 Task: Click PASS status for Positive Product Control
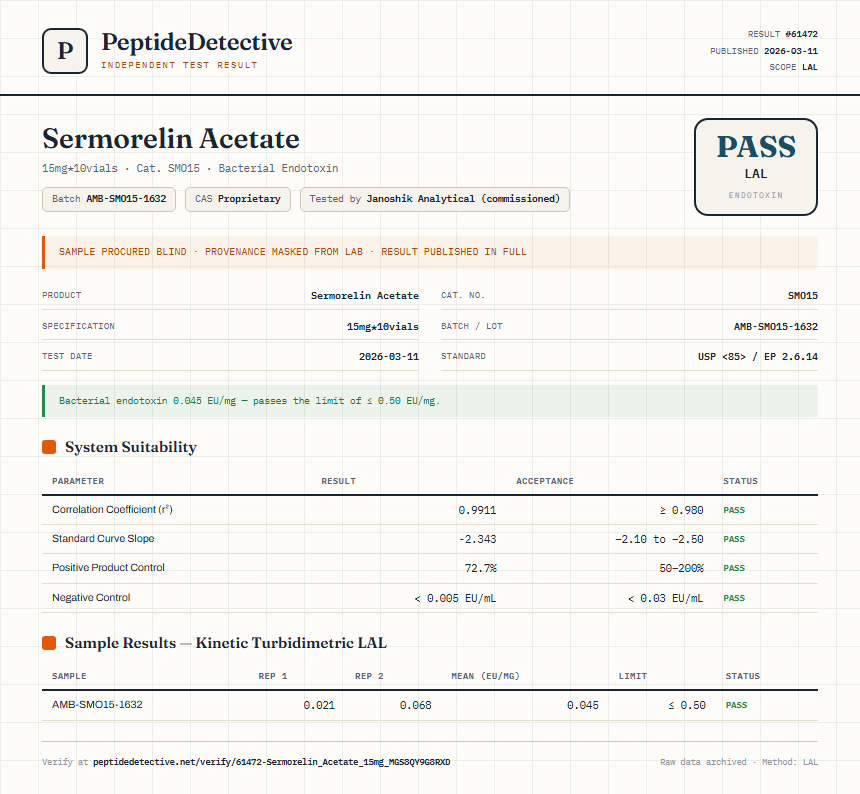click(734, 568)
